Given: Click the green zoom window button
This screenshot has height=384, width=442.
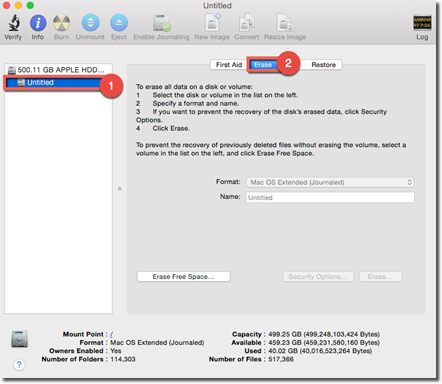Looking at the screenshot, I should point(30,5).
